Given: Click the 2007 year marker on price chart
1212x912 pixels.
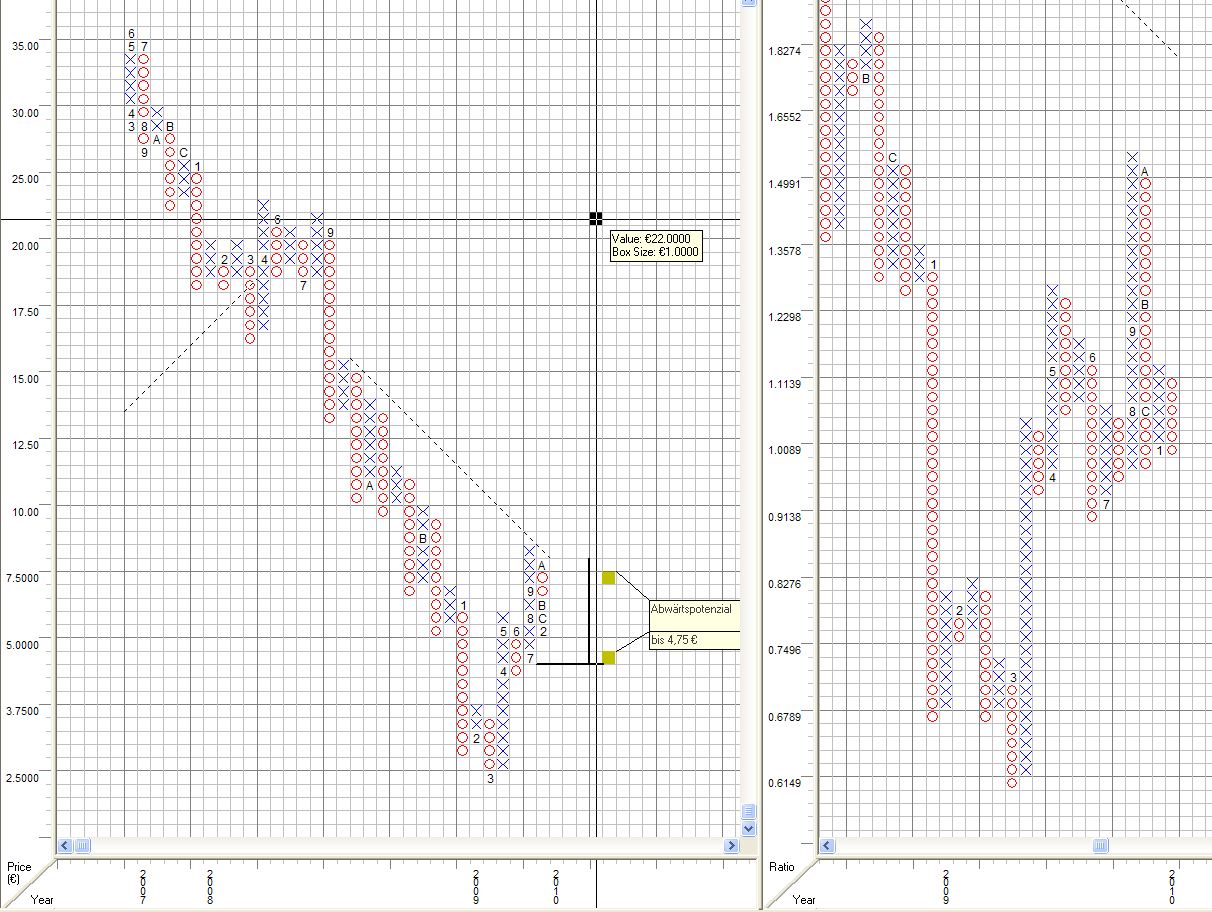Looking at the screenshot, I should pyautogui.click(x=143, y=887).
